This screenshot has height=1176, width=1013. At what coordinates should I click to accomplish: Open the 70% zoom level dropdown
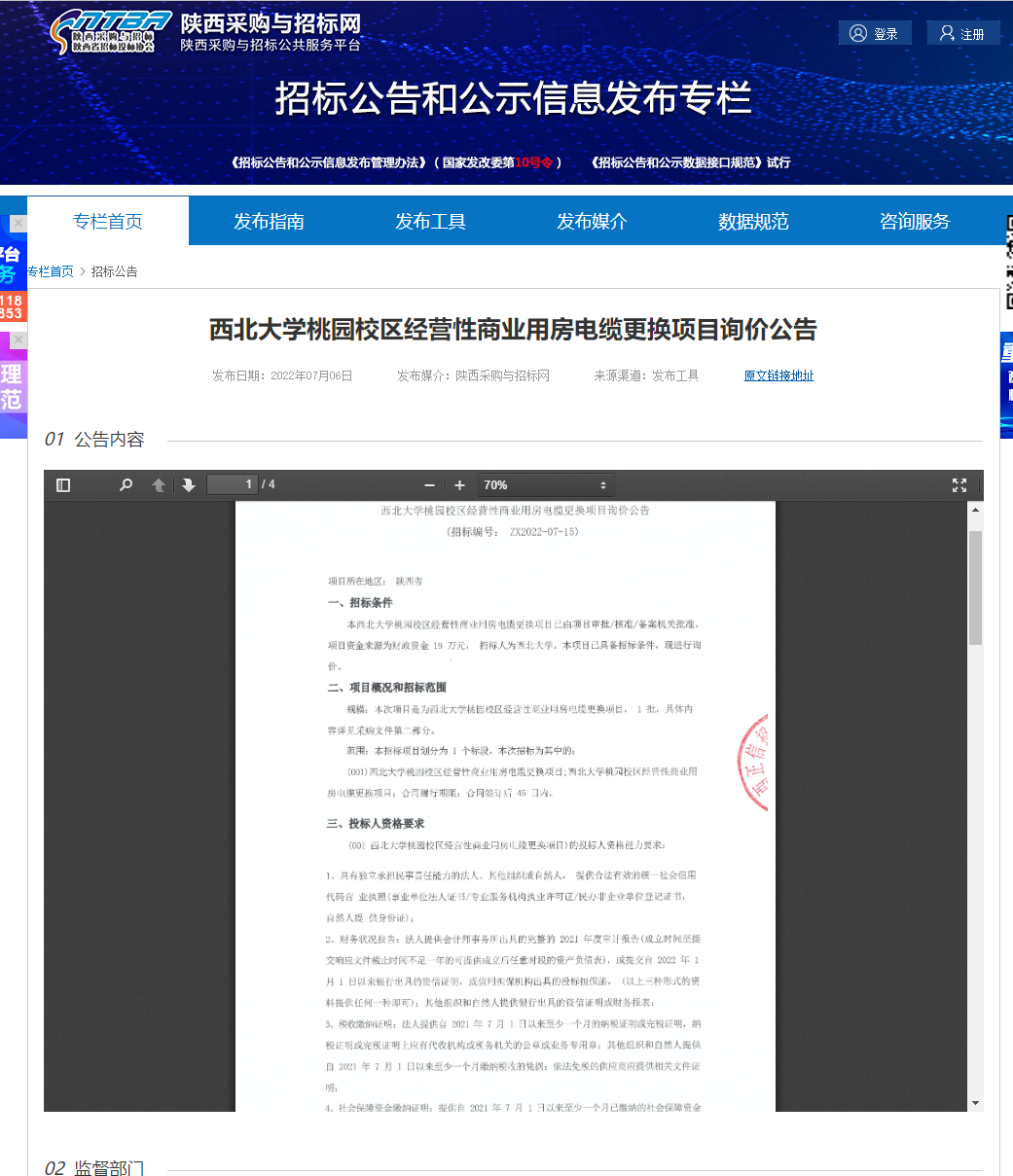(x=545, y=484)
